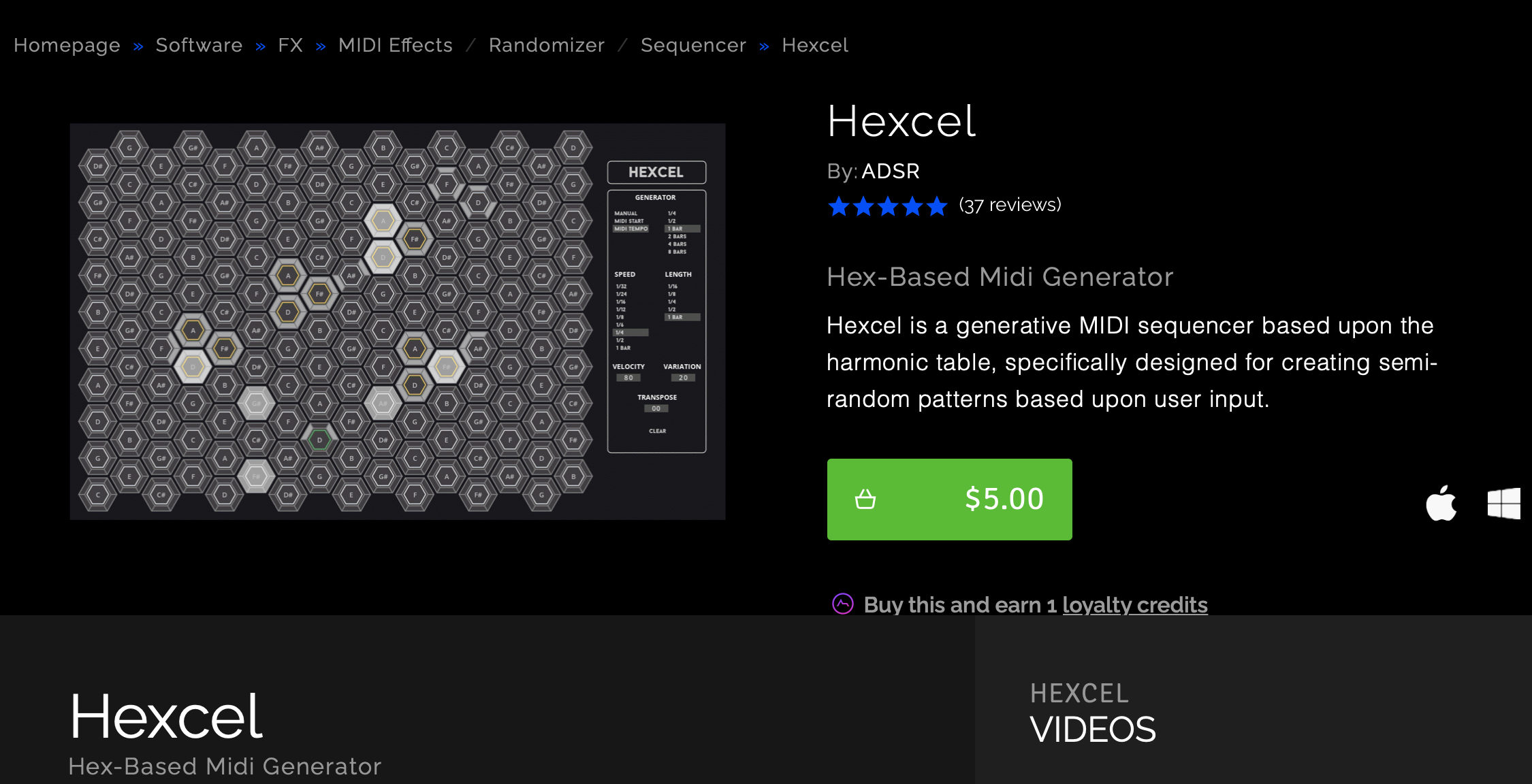Buy Hexcel with the $5.00 button

click(949, 500)
